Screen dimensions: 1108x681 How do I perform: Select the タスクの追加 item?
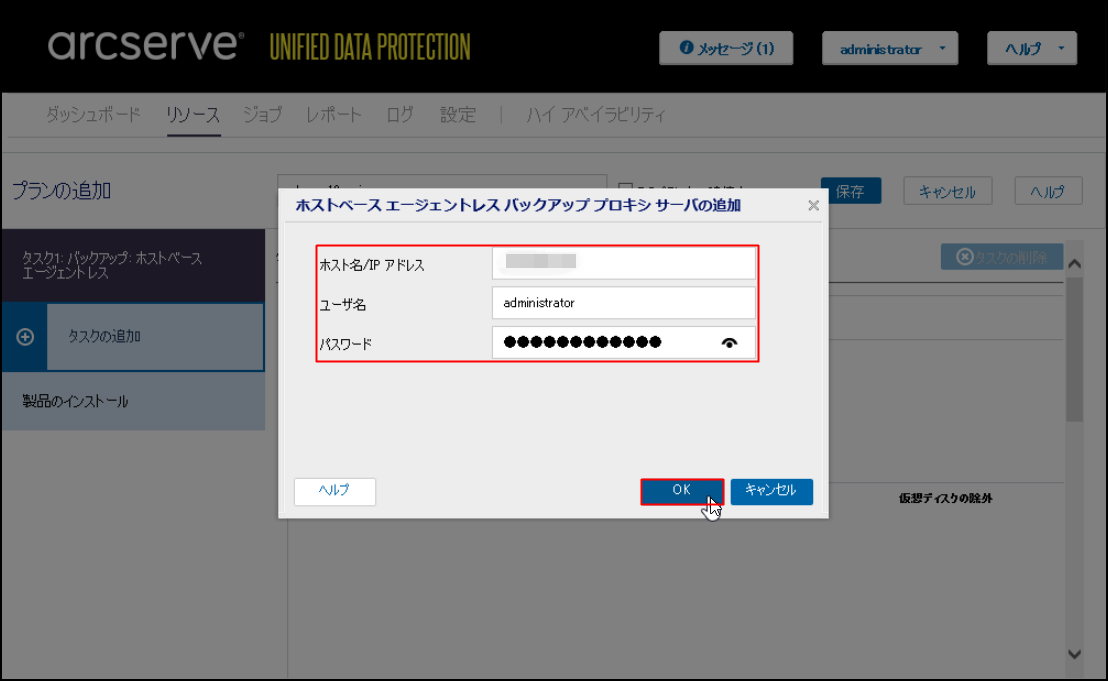pos(155,337)
